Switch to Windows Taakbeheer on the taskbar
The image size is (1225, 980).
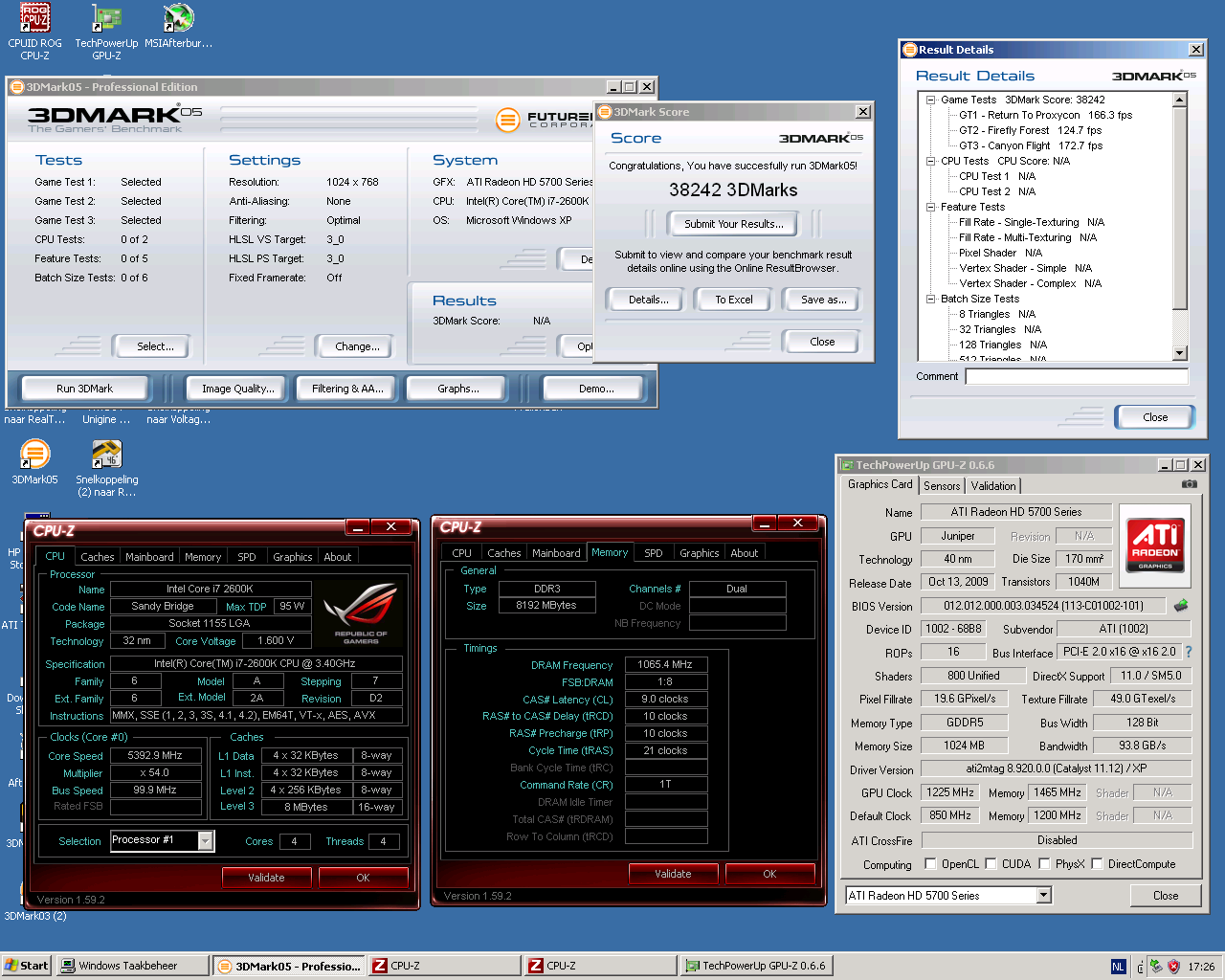click(x=132, y=966)
